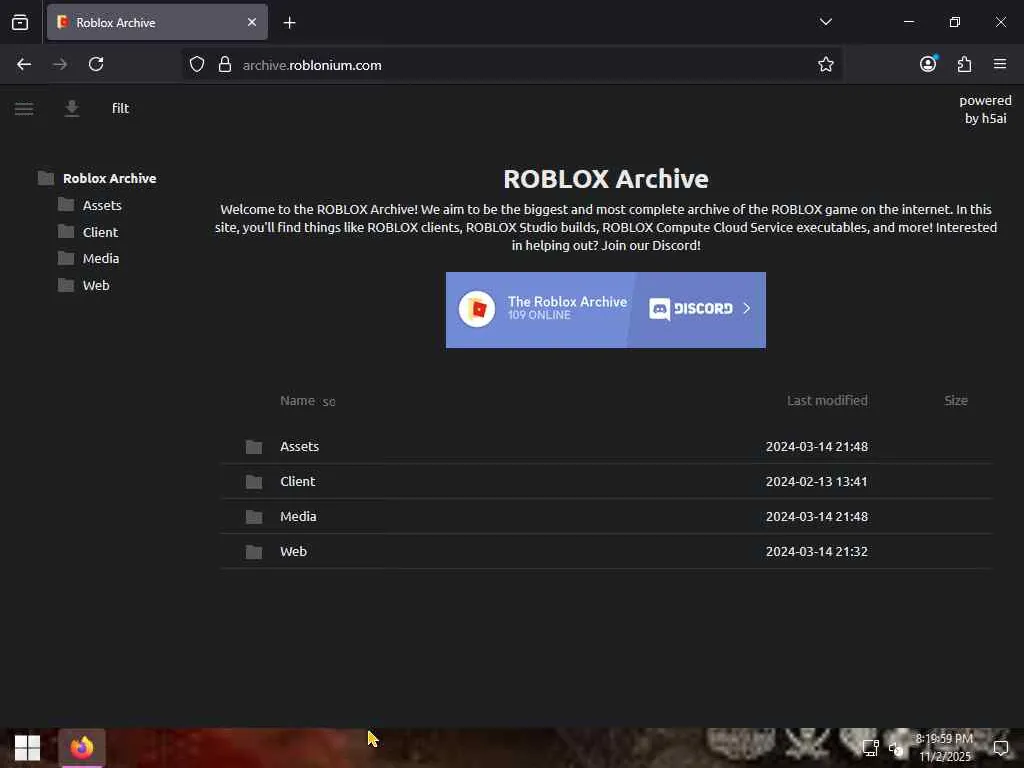Click the Client folder icon in tree
The height and width of the screenshot is (768, 1024).
(x=66, y=232)
